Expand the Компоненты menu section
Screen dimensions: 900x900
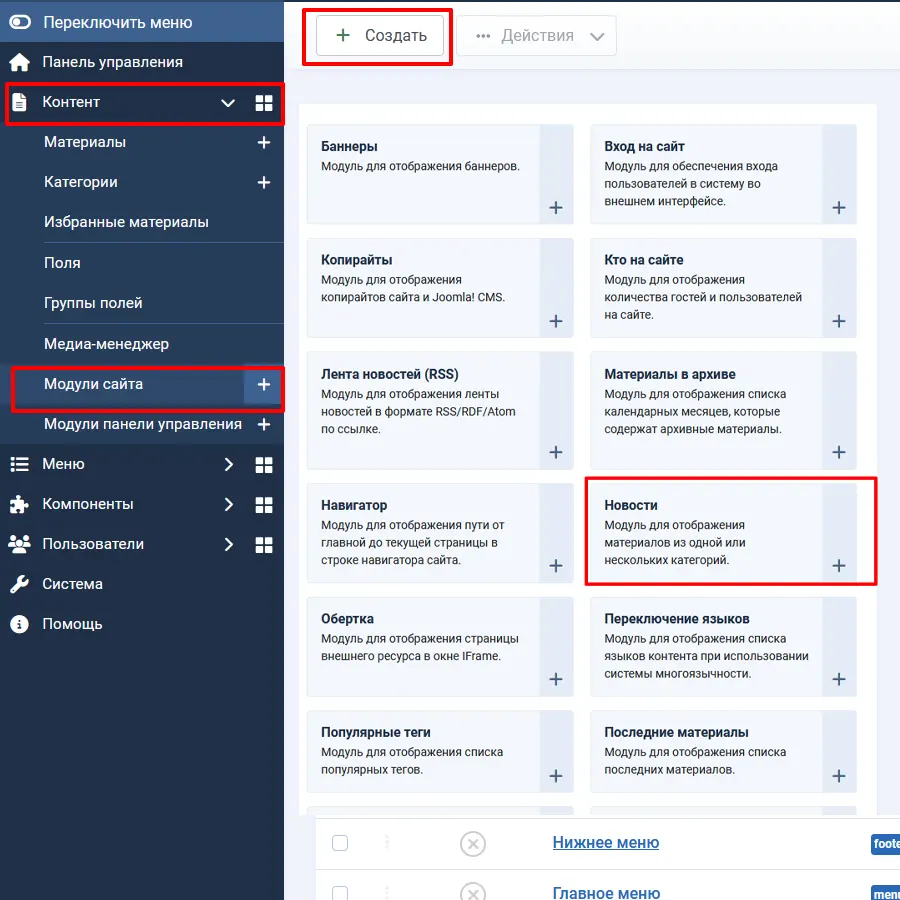point(228,505)
